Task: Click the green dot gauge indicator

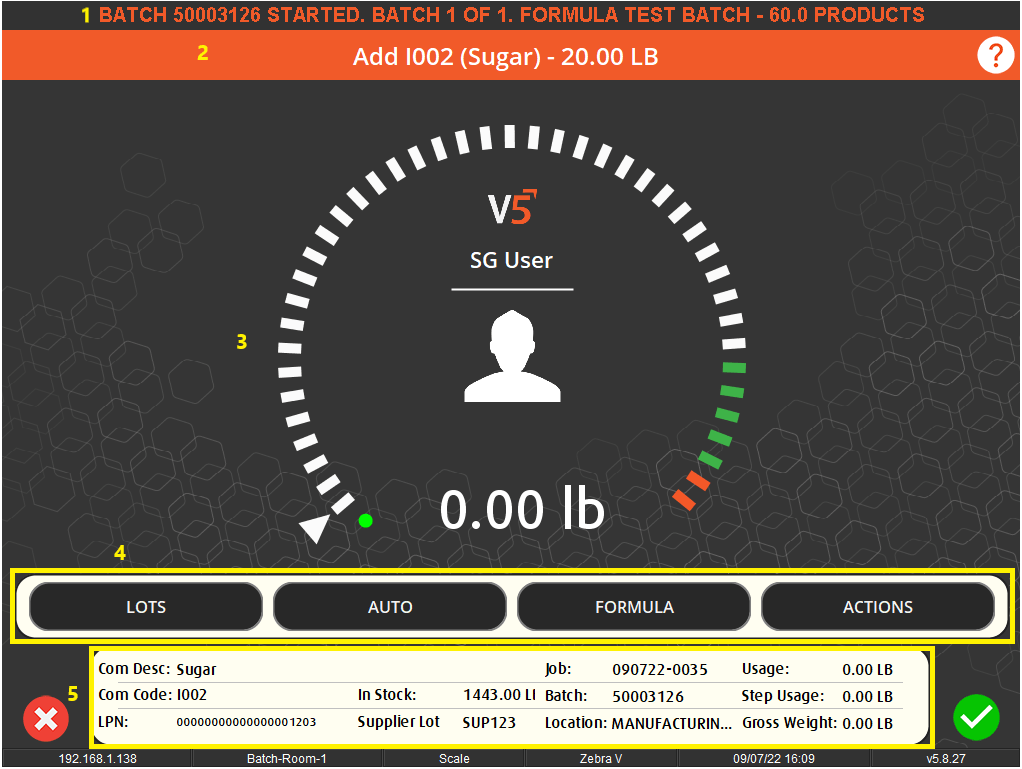Action: pos(366,520)
